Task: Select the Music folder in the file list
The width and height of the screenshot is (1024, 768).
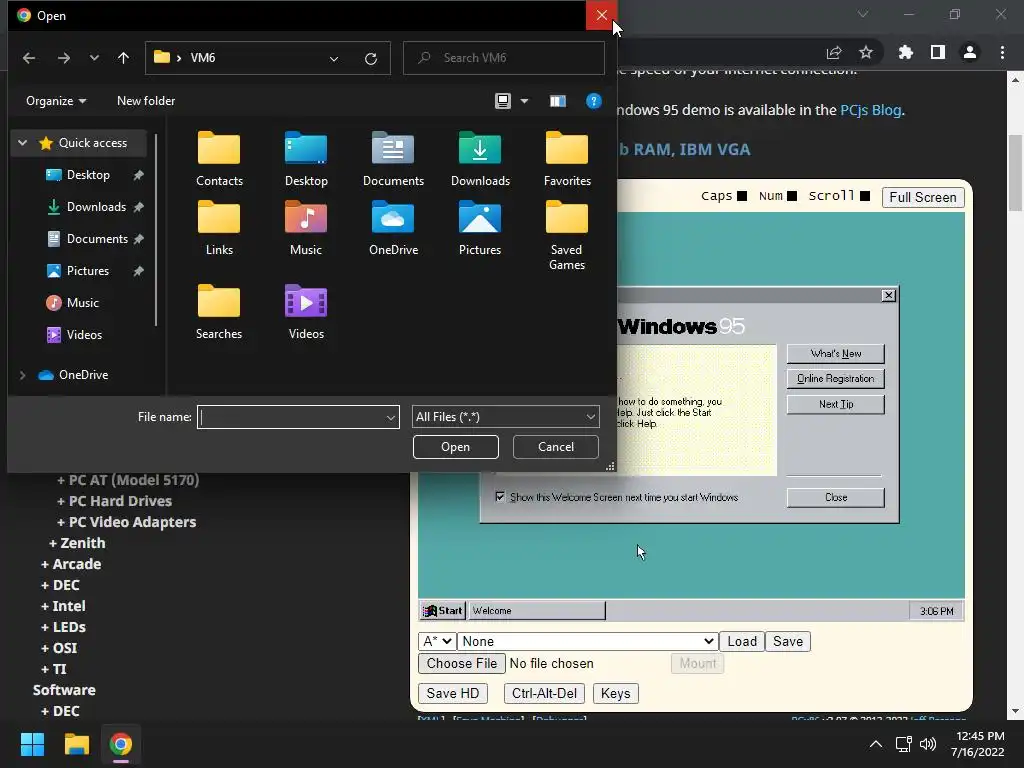Action: [306, 229]
